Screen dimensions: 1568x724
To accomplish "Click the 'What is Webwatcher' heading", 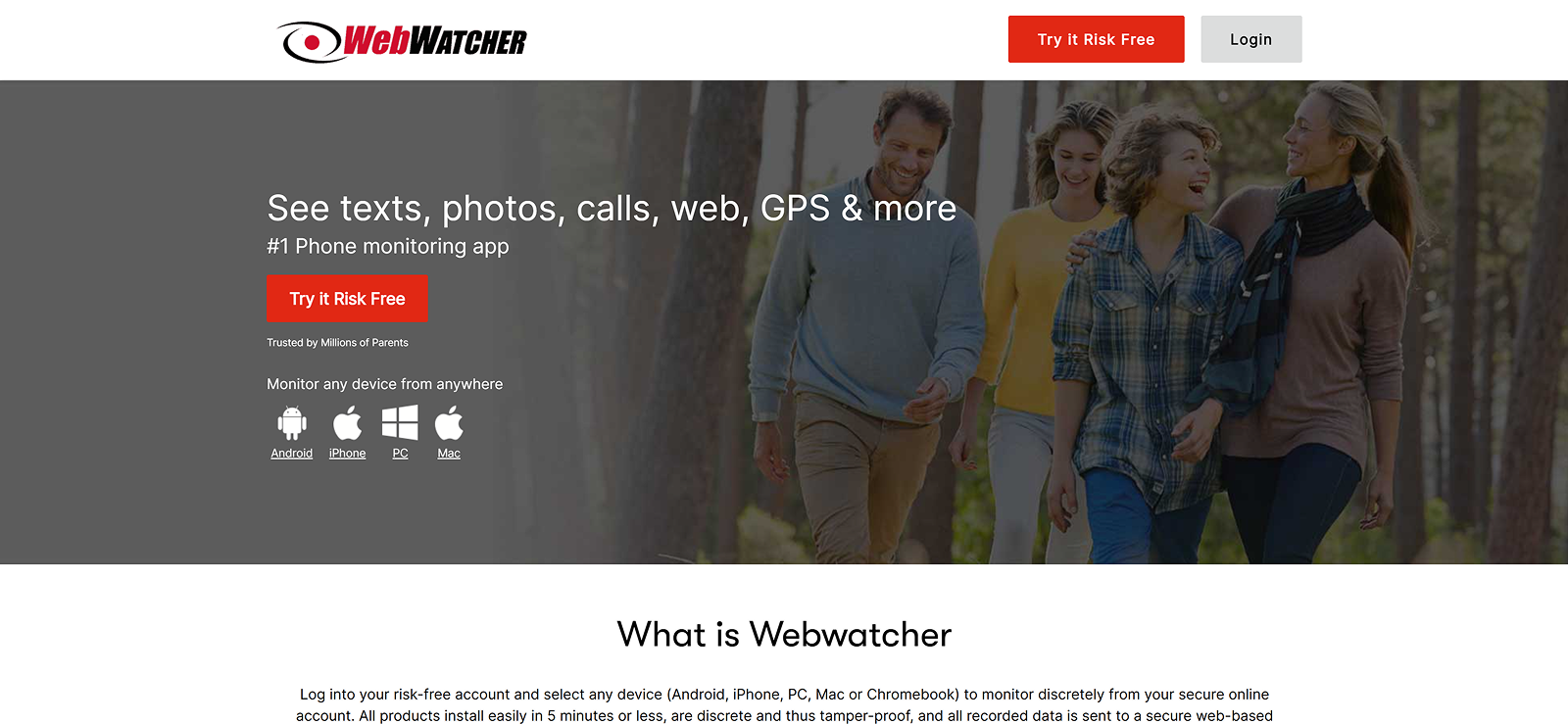I will click(x=784, y=635).
